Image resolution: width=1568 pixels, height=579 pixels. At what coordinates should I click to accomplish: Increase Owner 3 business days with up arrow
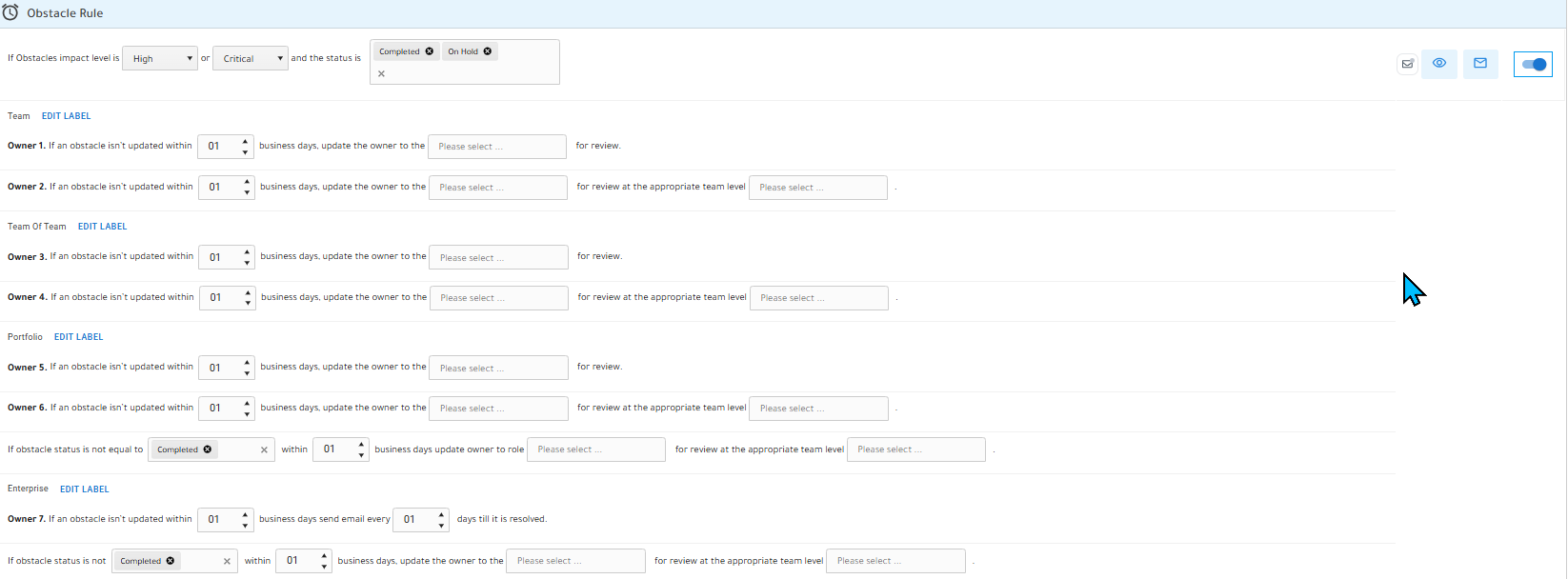(247, 251)
